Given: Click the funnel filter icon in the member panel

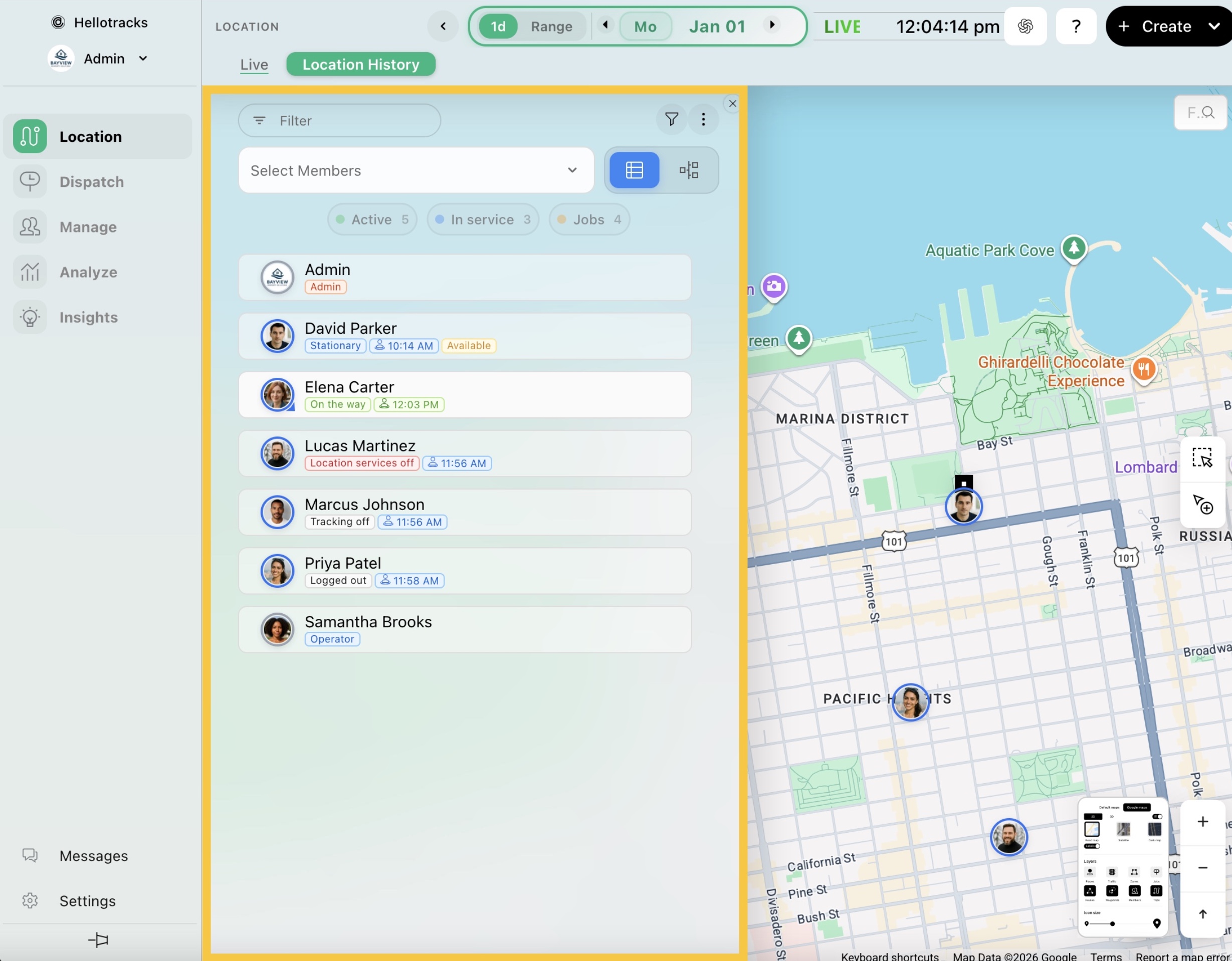Looking at the screenshot, I should [671, 119].
